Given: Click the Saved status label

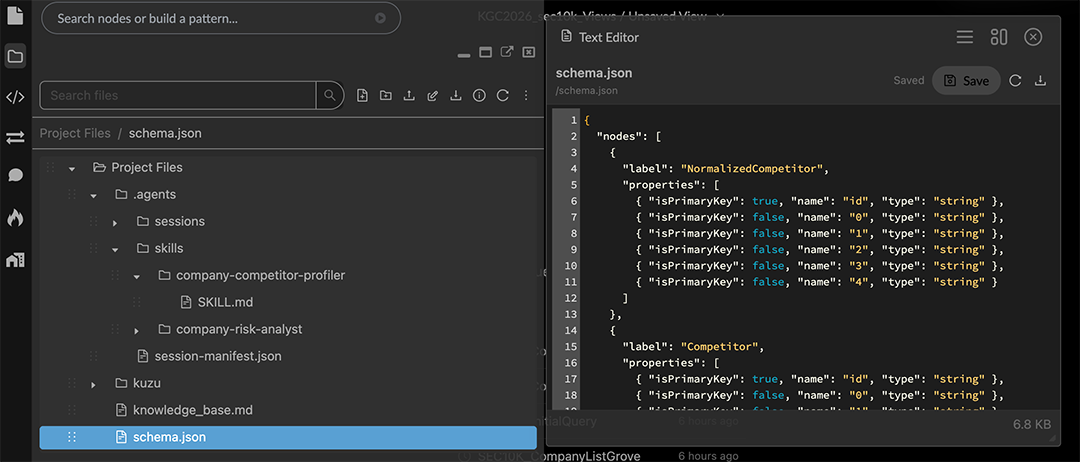Looking at the screenshot, I should point(909,81).
